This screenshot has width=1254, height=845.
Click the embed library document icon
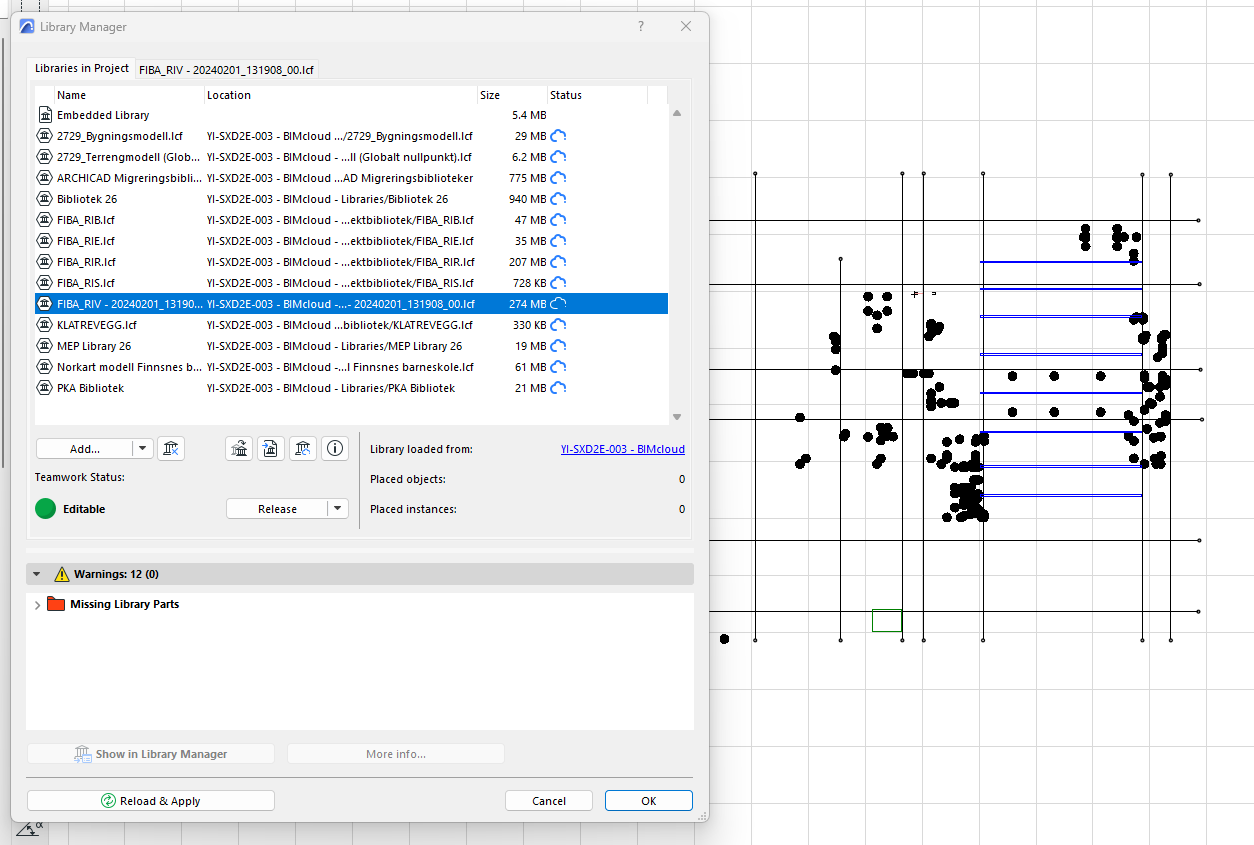point(271,449)
